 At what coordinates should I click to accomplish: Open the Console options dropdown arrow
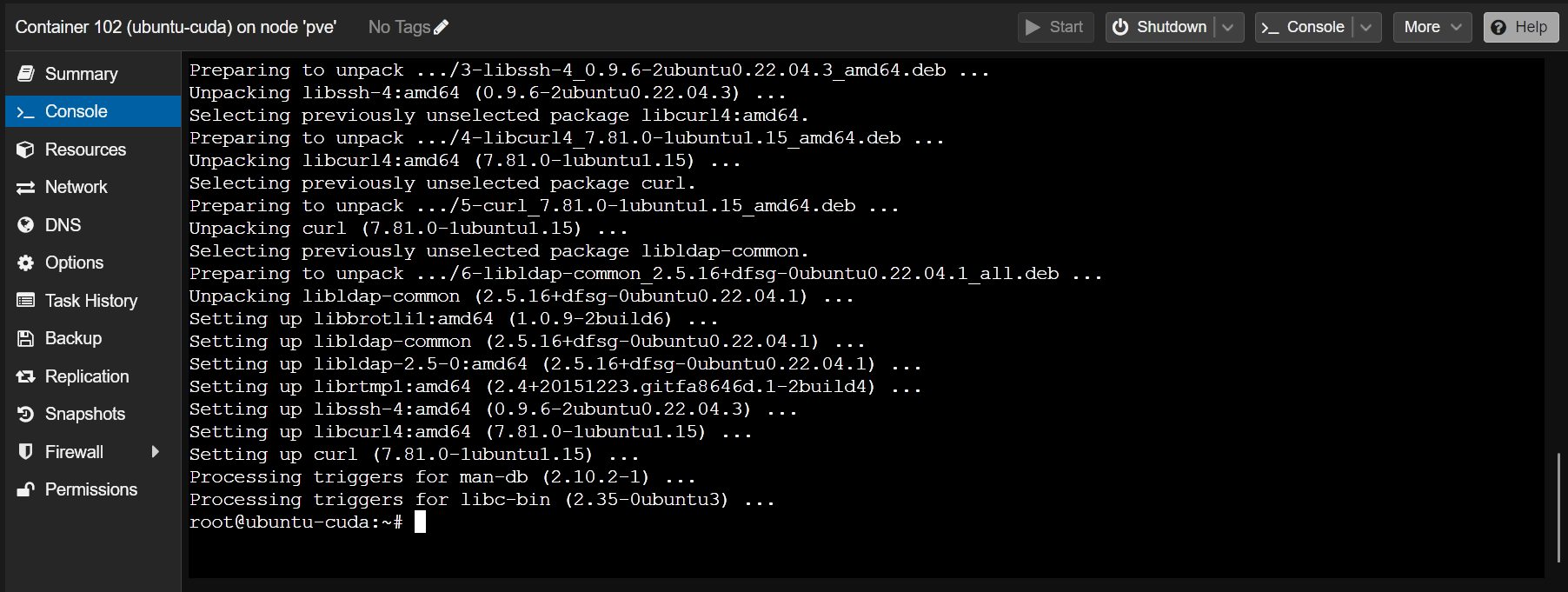click(1366, 27)
